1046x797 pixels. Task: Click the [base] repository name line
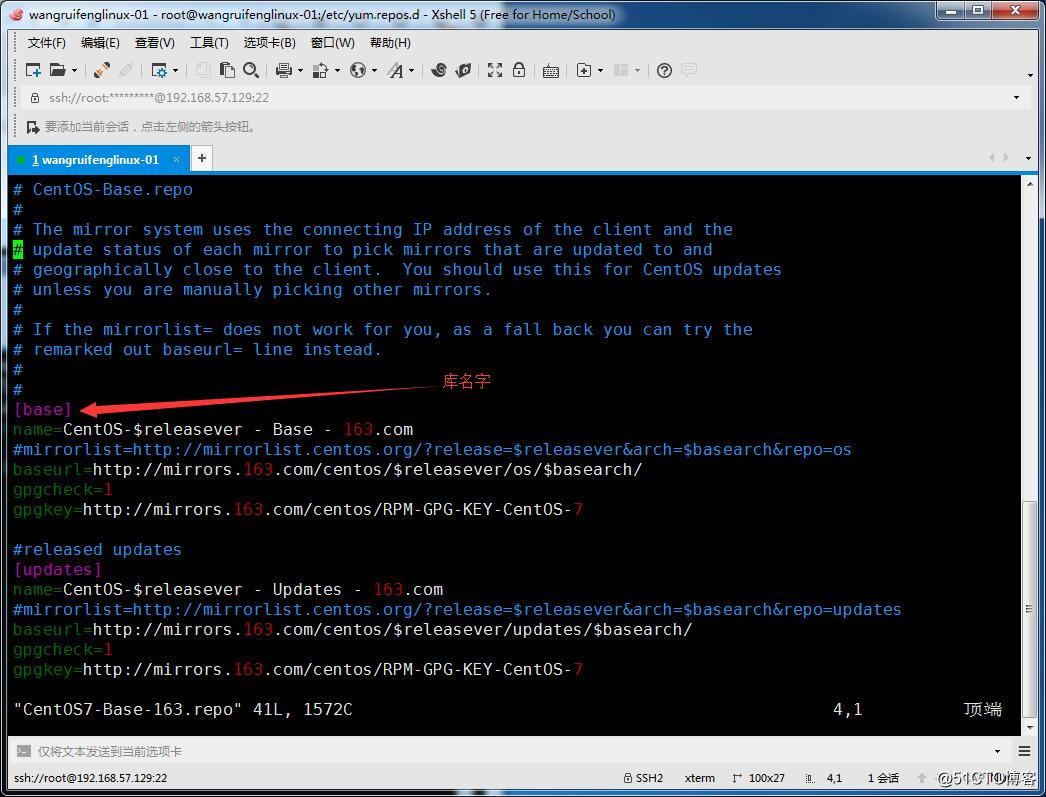42,410
